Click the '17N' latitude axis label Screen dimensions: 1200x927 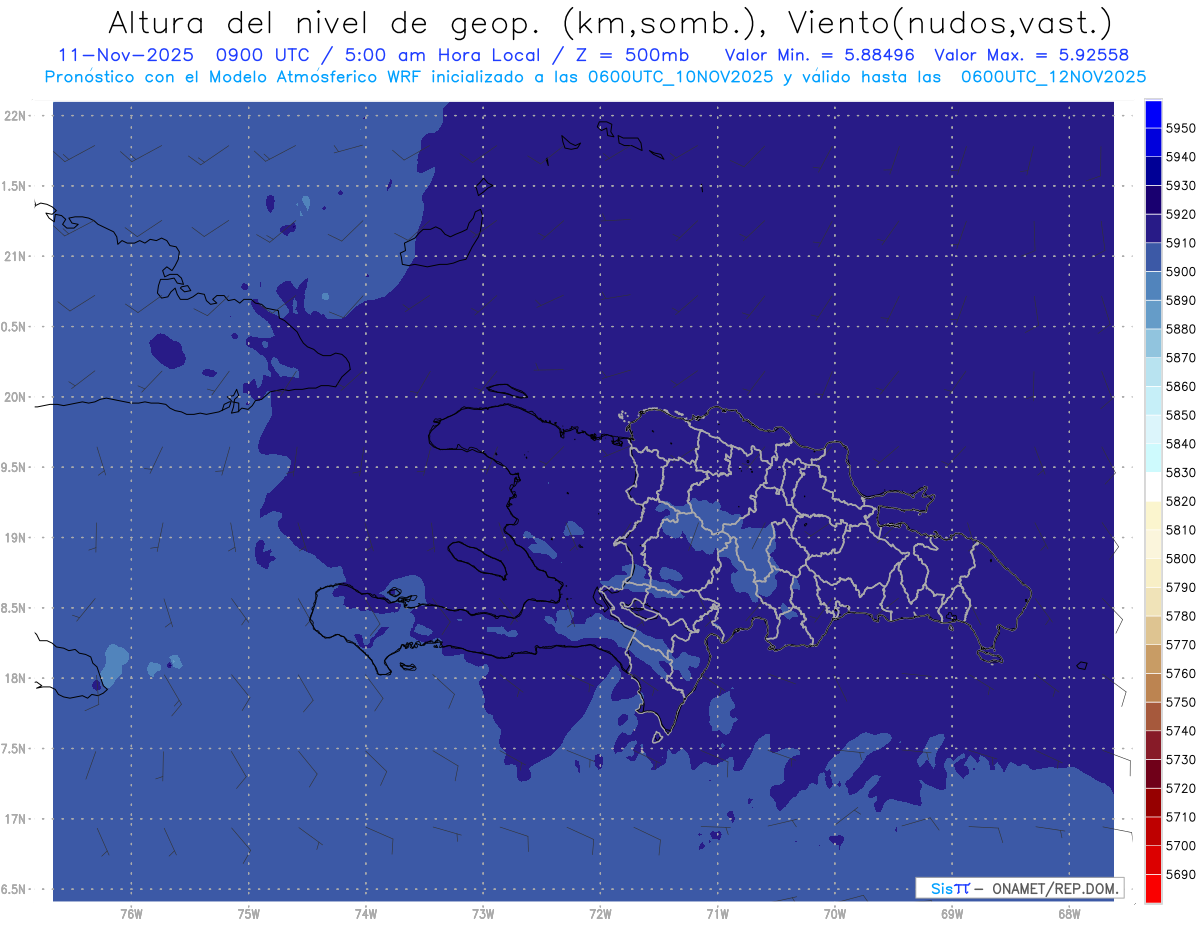pyautogui.click(x=15, y=819)
